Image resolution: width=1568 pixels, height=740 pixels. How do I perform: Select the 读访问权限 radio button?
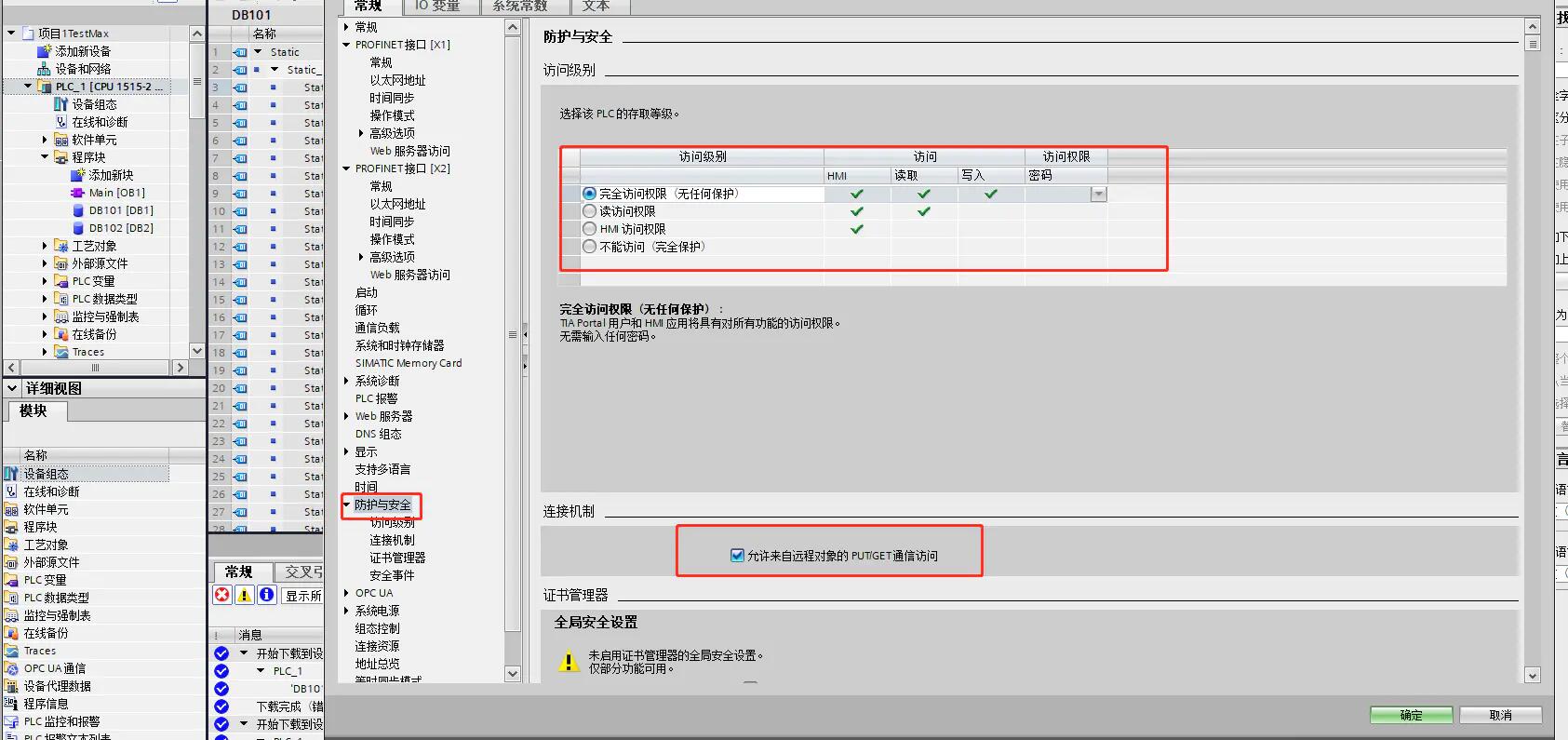pyautogui.click(x=589, y=211)
